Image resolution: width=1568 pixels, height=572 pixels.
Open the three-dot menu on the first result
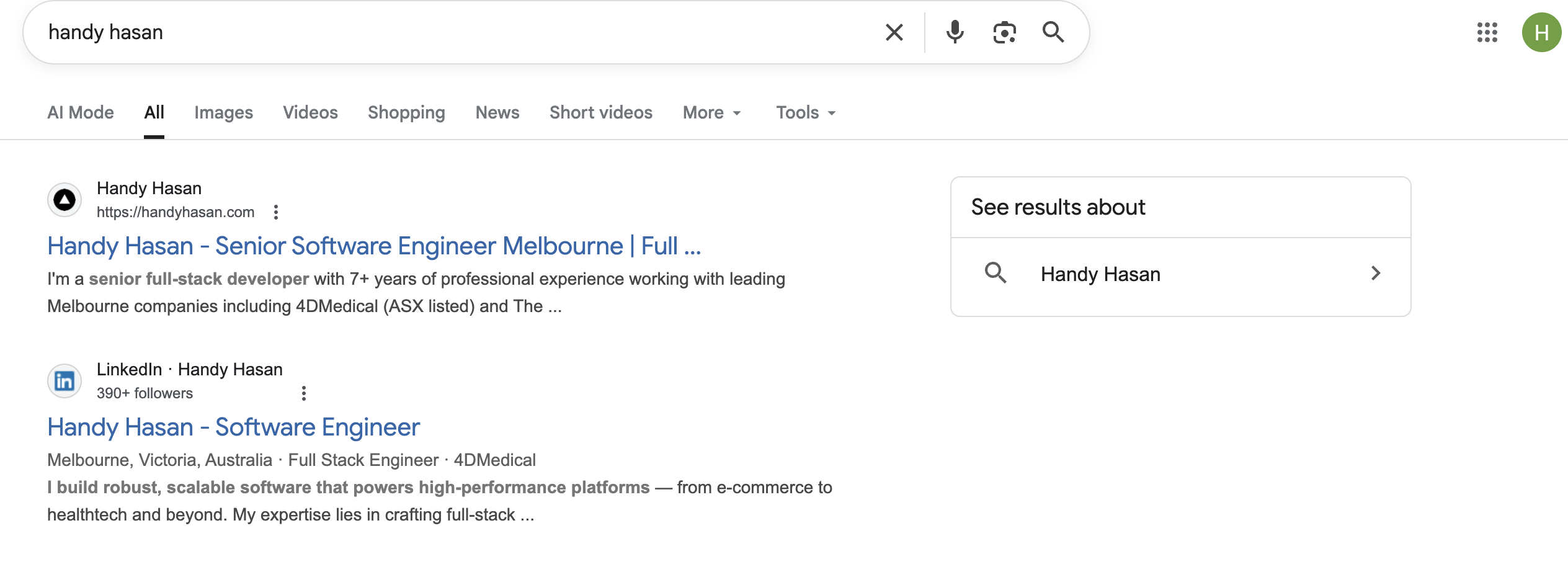275,212
